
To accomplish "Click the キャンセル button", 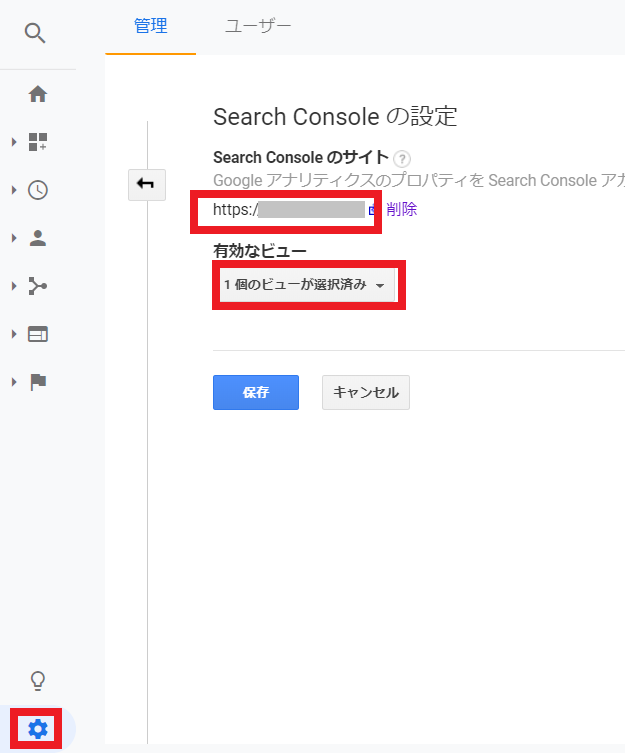I will click(x=366, y=392).
